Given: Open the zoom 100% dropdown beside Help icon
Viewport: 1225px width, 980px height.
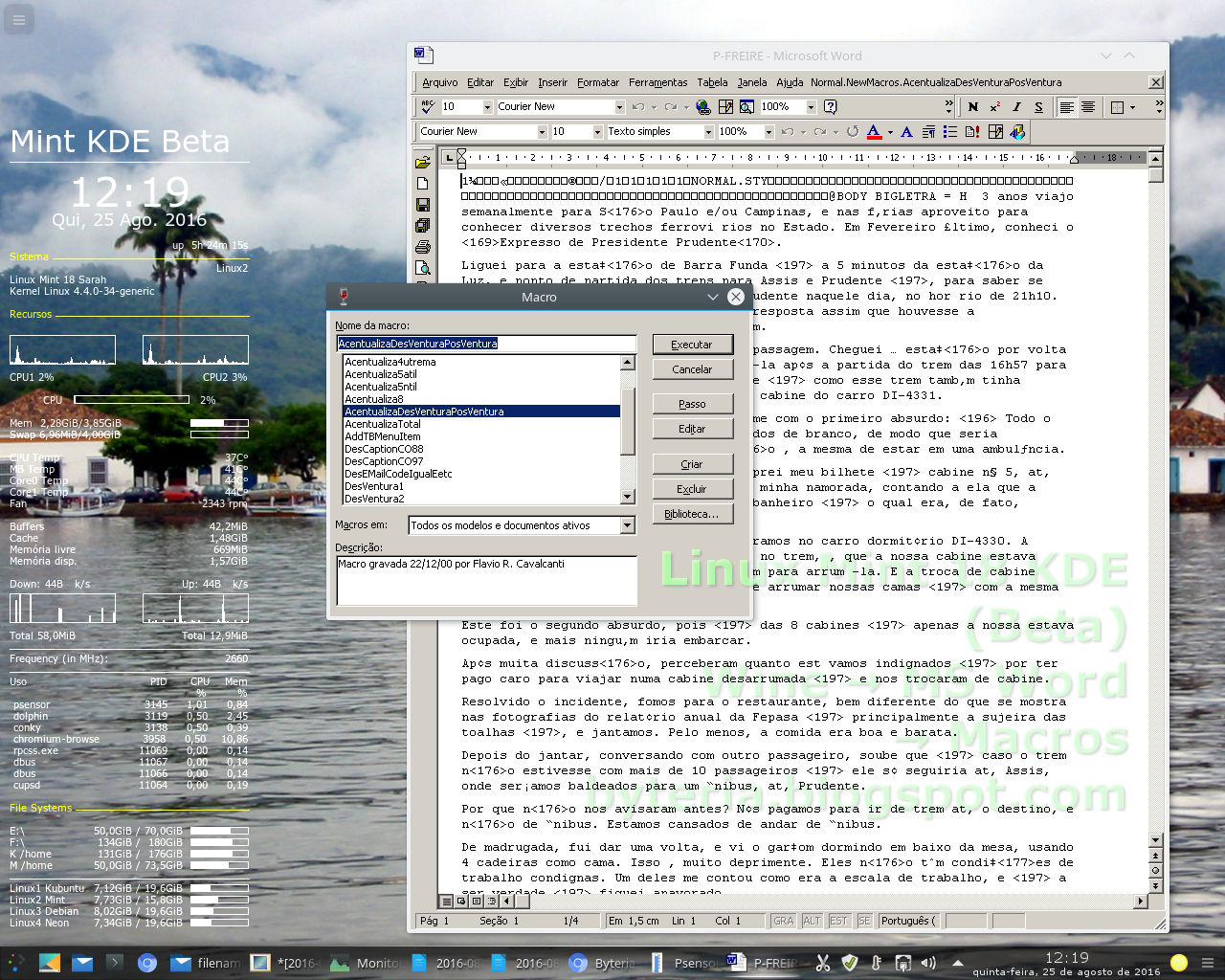Looking at the screenshot, I should (x=812, y=106).
